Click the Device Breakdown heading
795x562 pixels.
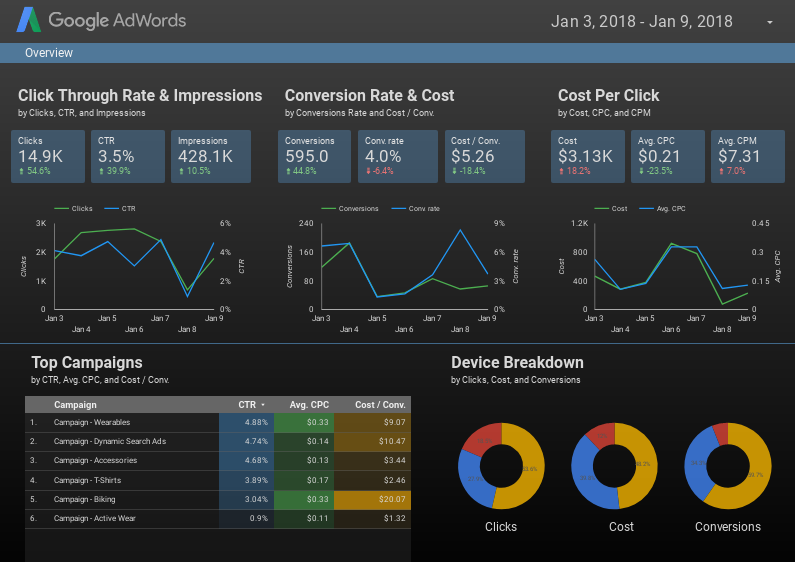[517, 363]
